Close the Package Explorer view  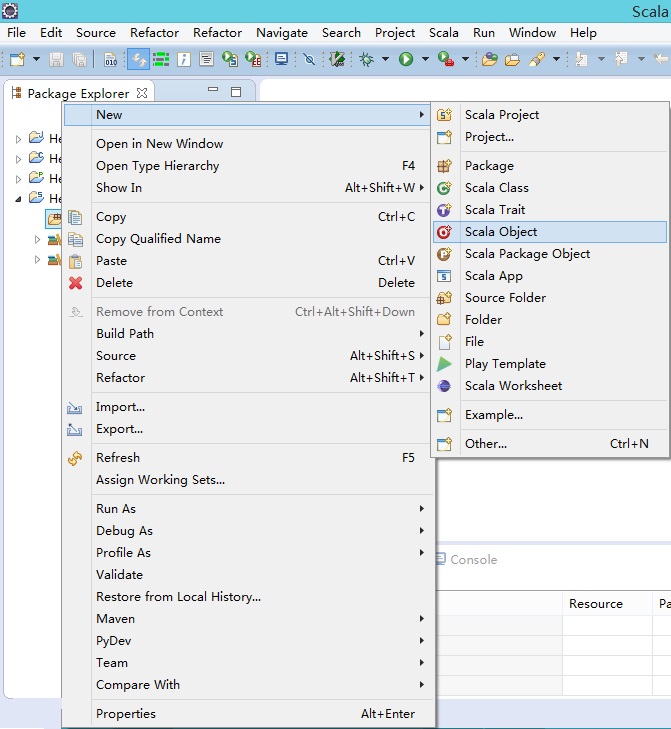[x=142, y=93]
